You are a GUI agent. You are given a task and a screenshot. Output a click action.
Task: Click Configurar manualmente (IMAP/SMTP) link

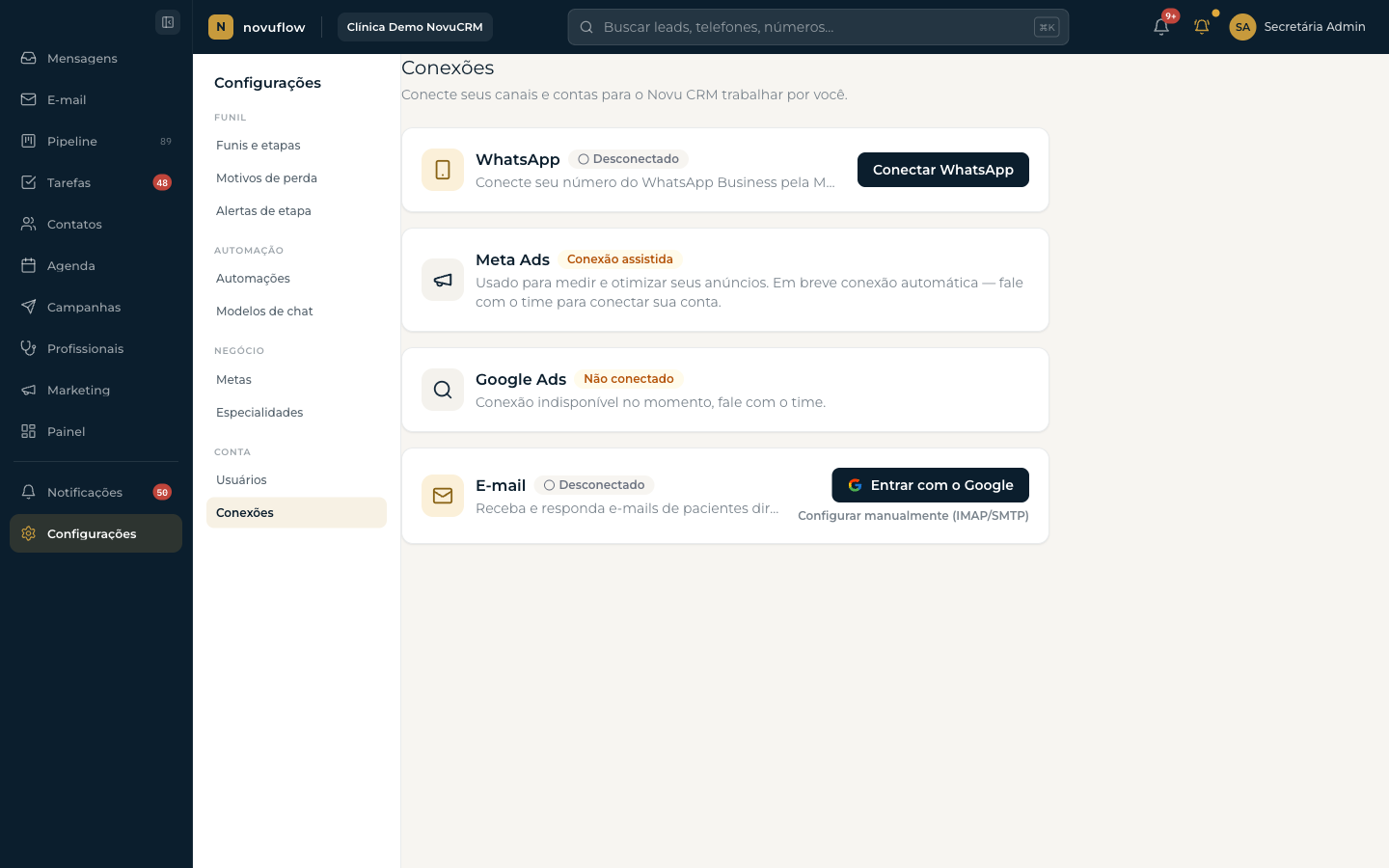point(913,516)
